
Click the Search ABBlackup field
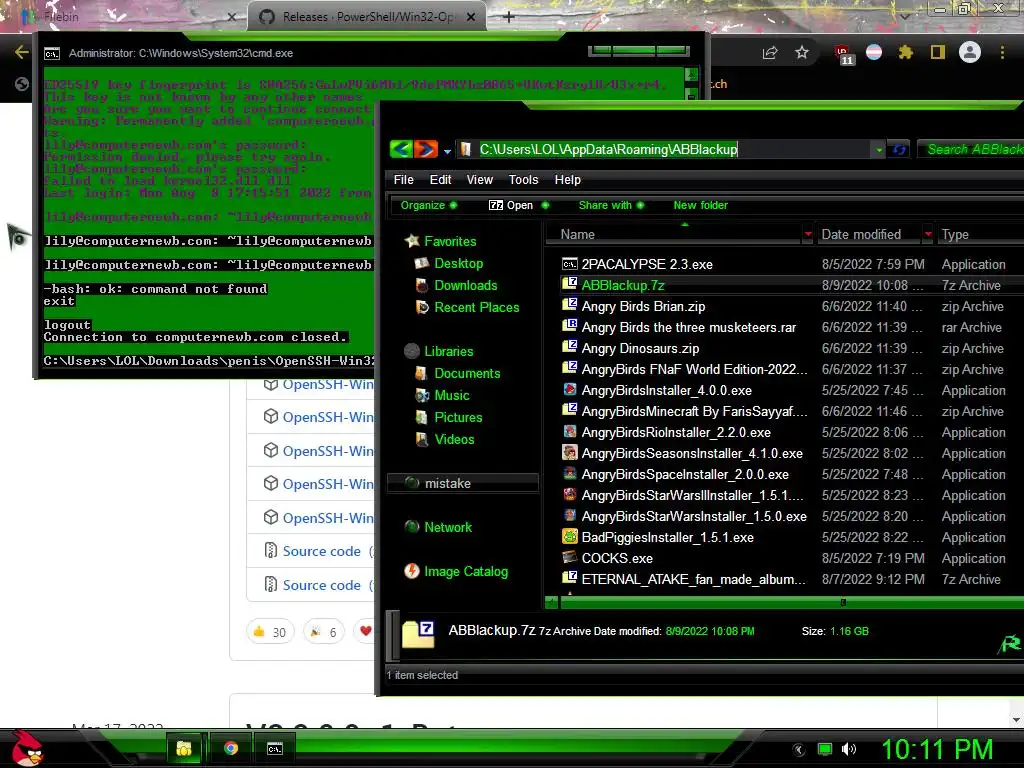click(971, 150)
